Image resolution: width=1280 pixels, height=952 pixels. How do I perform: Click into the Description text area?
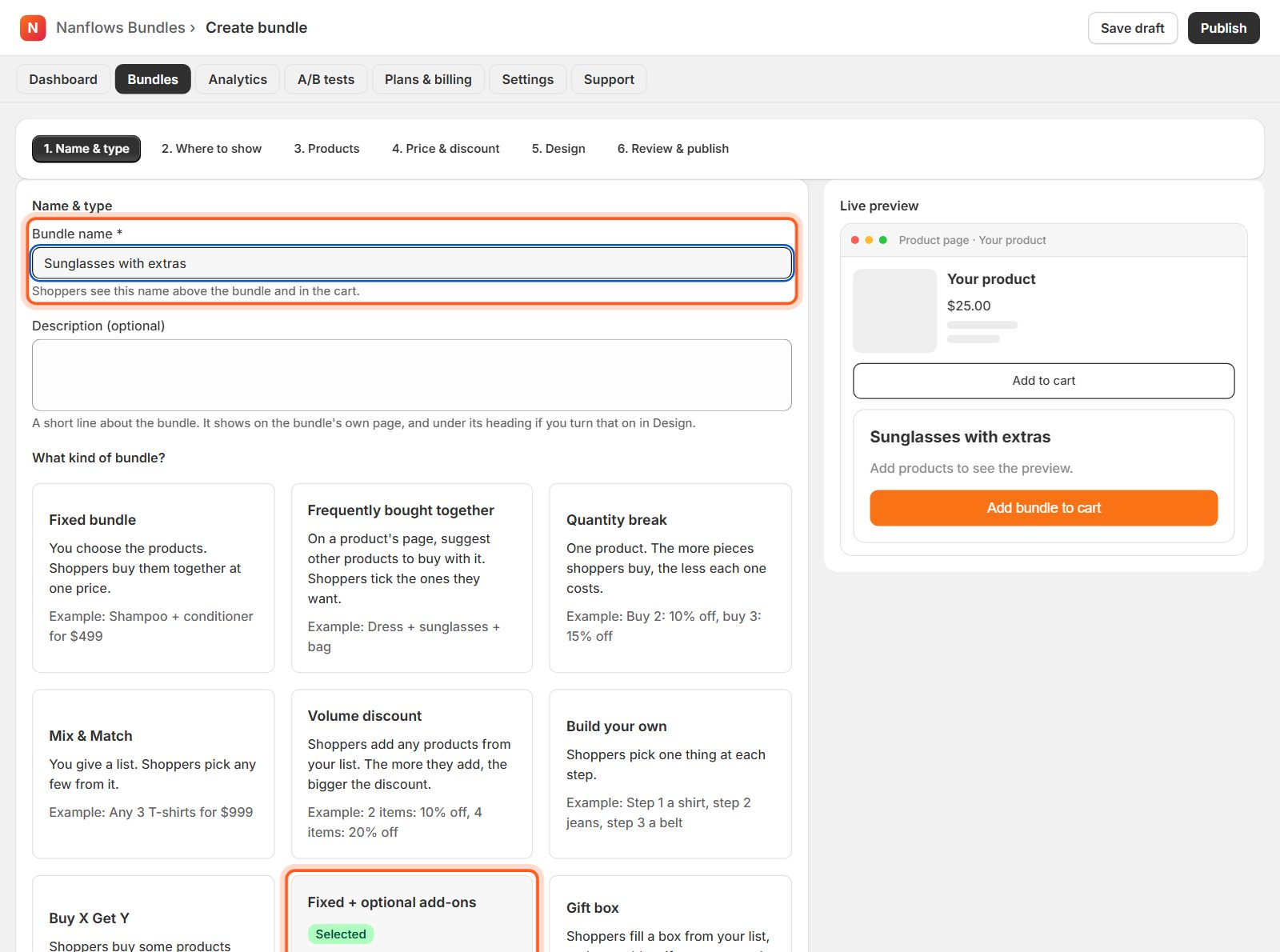tap(412, 375)
